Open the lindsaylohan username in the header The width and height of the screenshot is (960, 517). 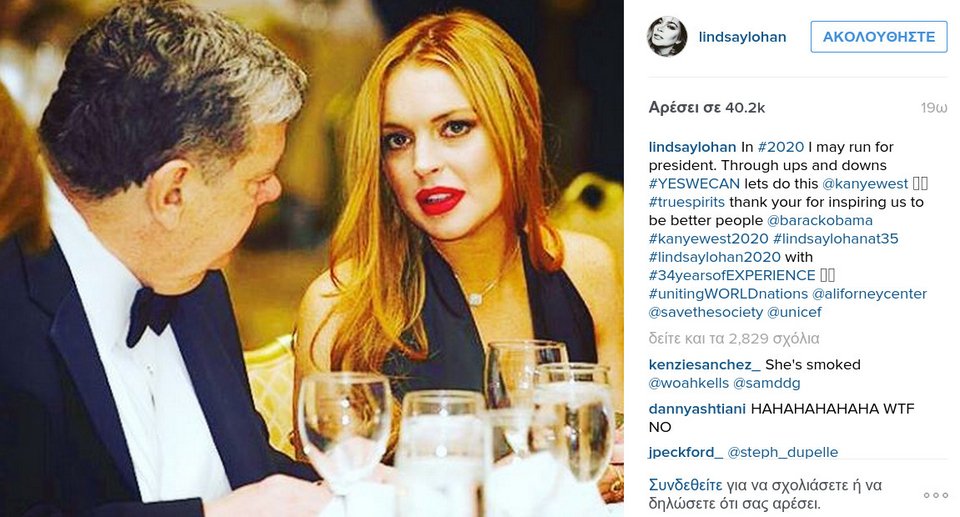point(742,37)
